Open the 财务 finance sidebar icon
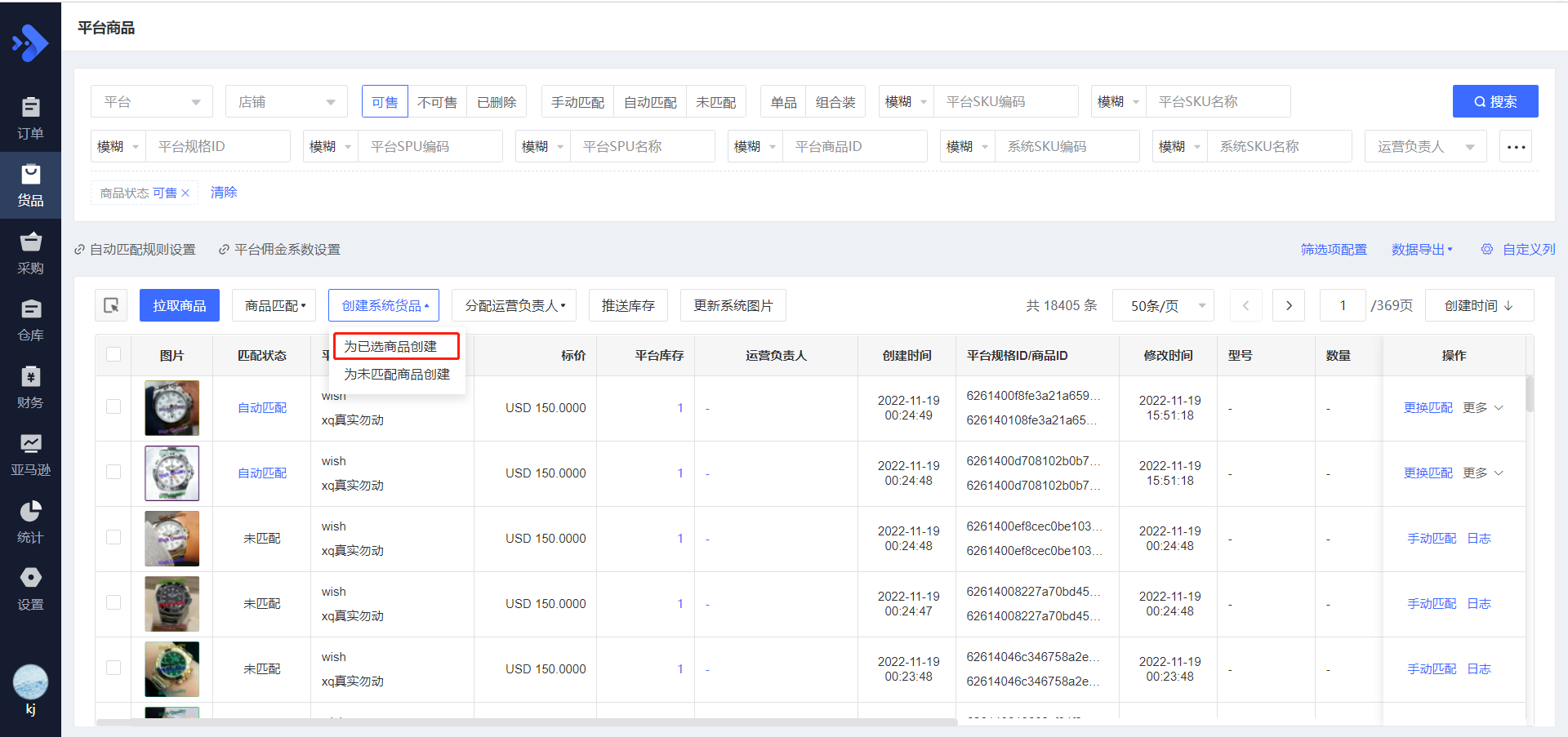1568x737 pixels. point(30,388)
